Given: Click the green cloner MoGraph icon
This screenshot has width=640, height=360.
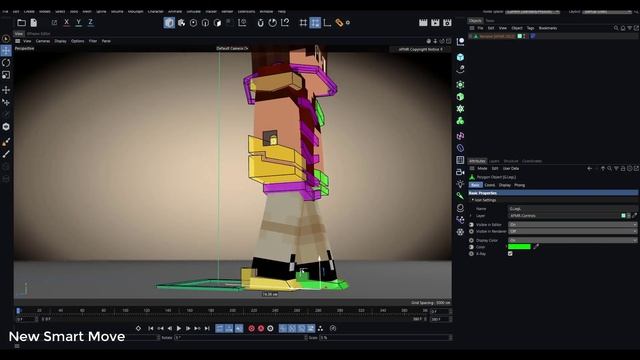Looking at the screenshot, I should [460, 121].
